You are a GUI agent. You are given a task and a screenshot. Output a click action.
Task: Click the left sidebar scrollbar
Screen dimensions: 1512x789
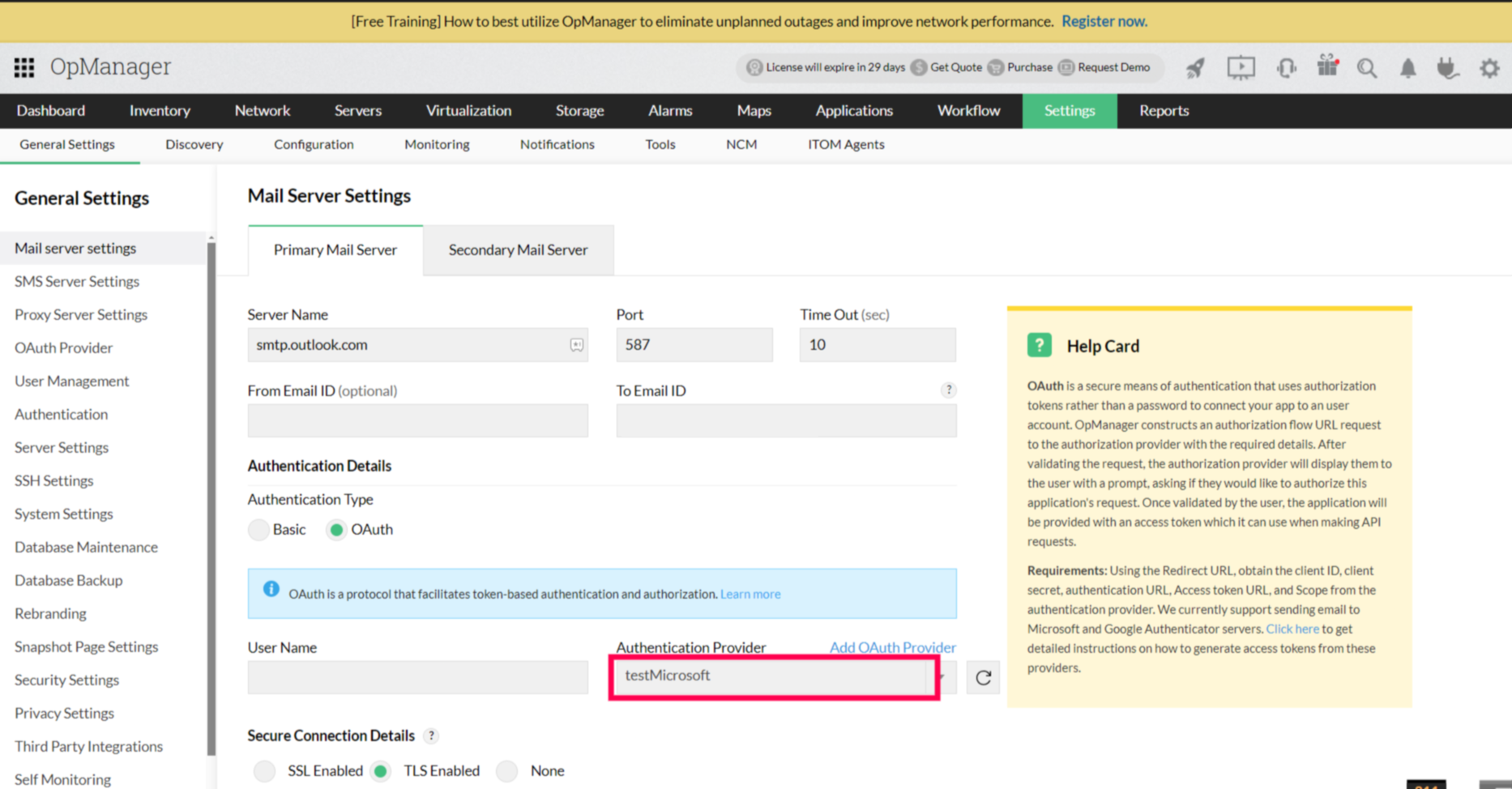tap(211, 497)
